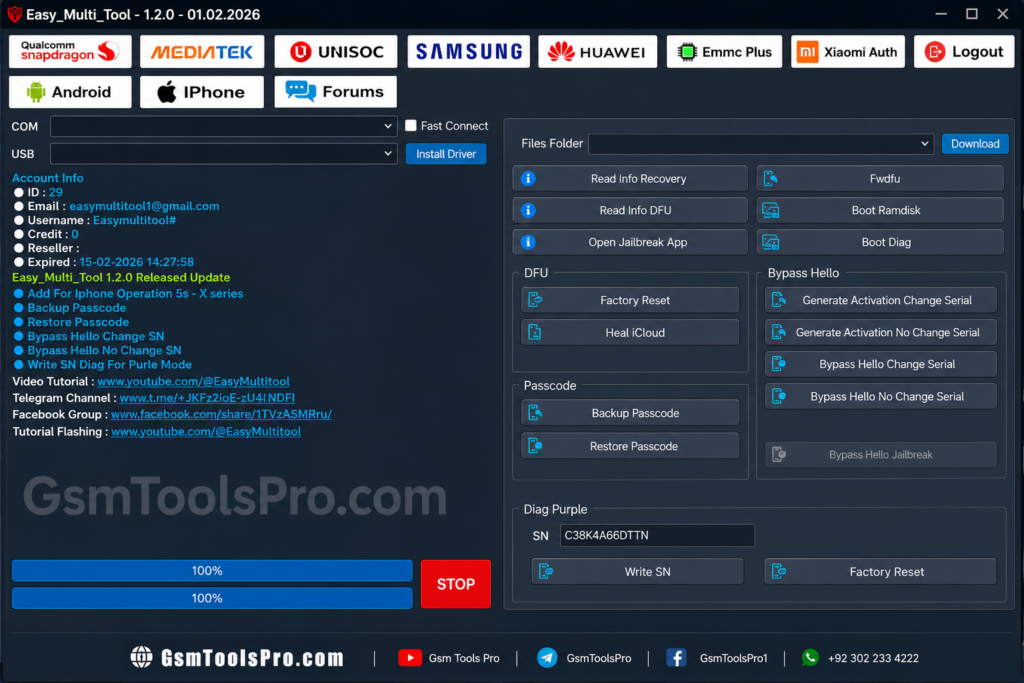1024x683 pixels.
Task: Click Generate Activation Change Serial icon
Action: (778, 300)
